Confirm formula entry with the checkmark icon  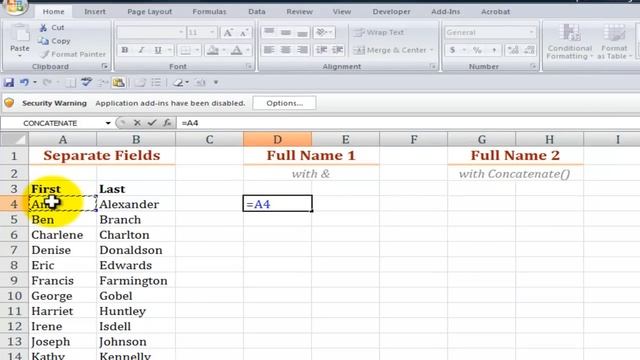pos(152,123)
